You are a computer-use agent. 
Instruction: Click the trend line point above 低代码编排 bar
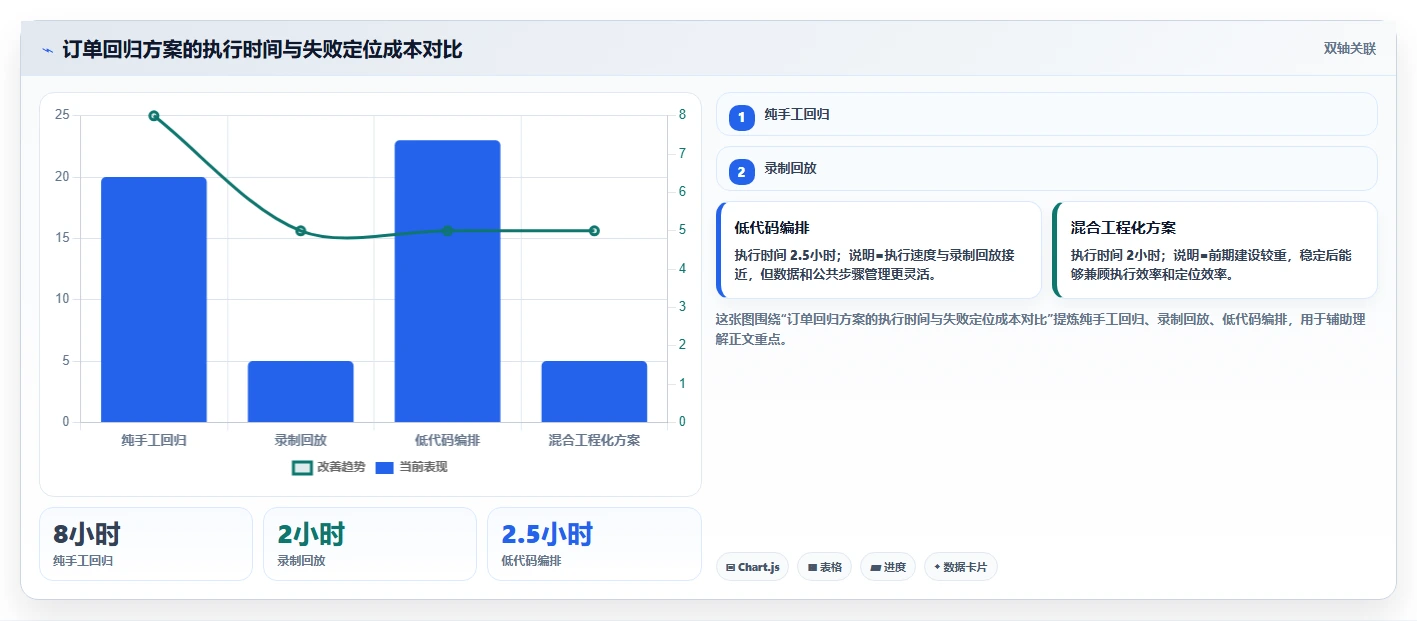447,231
